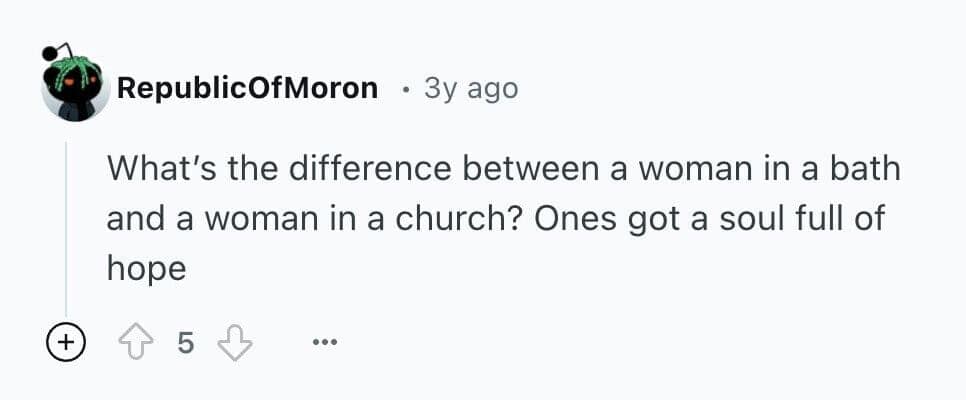Screen dimensions: 966x400
Task: Downvote the RepublicOfMoron comment
Action: coord(236,343)
